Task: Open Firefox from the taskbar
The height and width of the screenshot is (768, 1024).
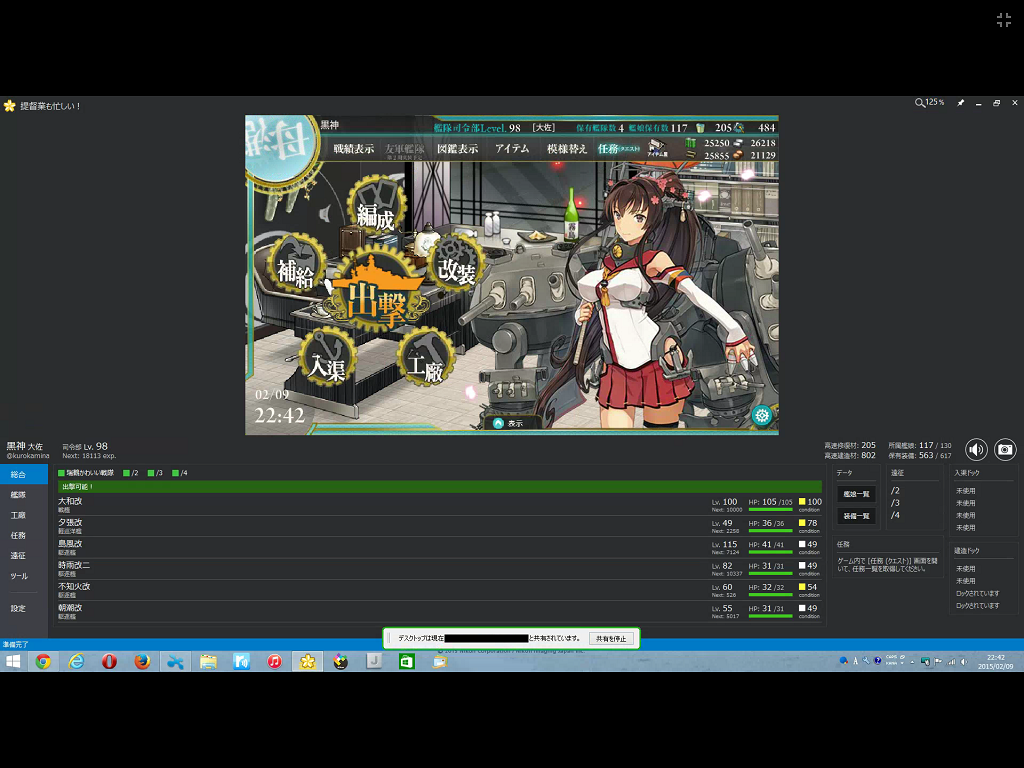Action: [142, 662]
